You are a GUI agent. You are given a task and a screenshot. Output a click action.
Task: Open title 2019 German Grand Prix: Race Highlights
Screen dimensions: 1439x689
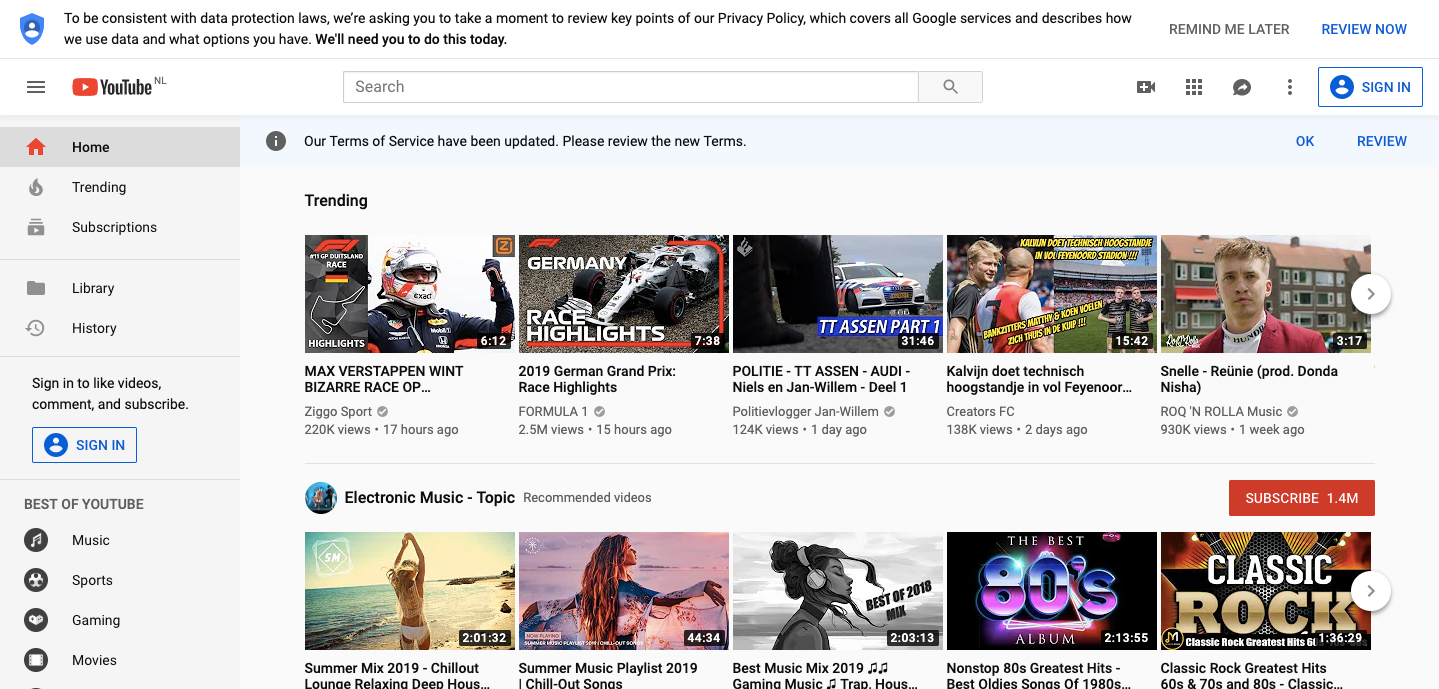pyautogui.click(x=598, y=379)
